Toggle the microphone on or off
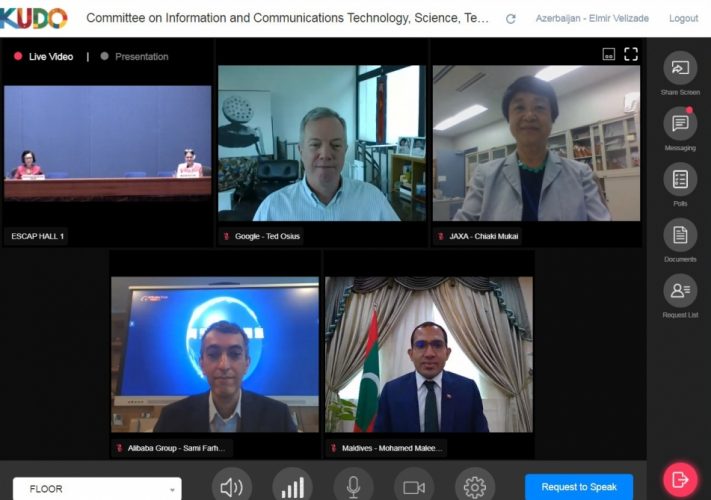 pyautogui.click(x=353, y=486)
